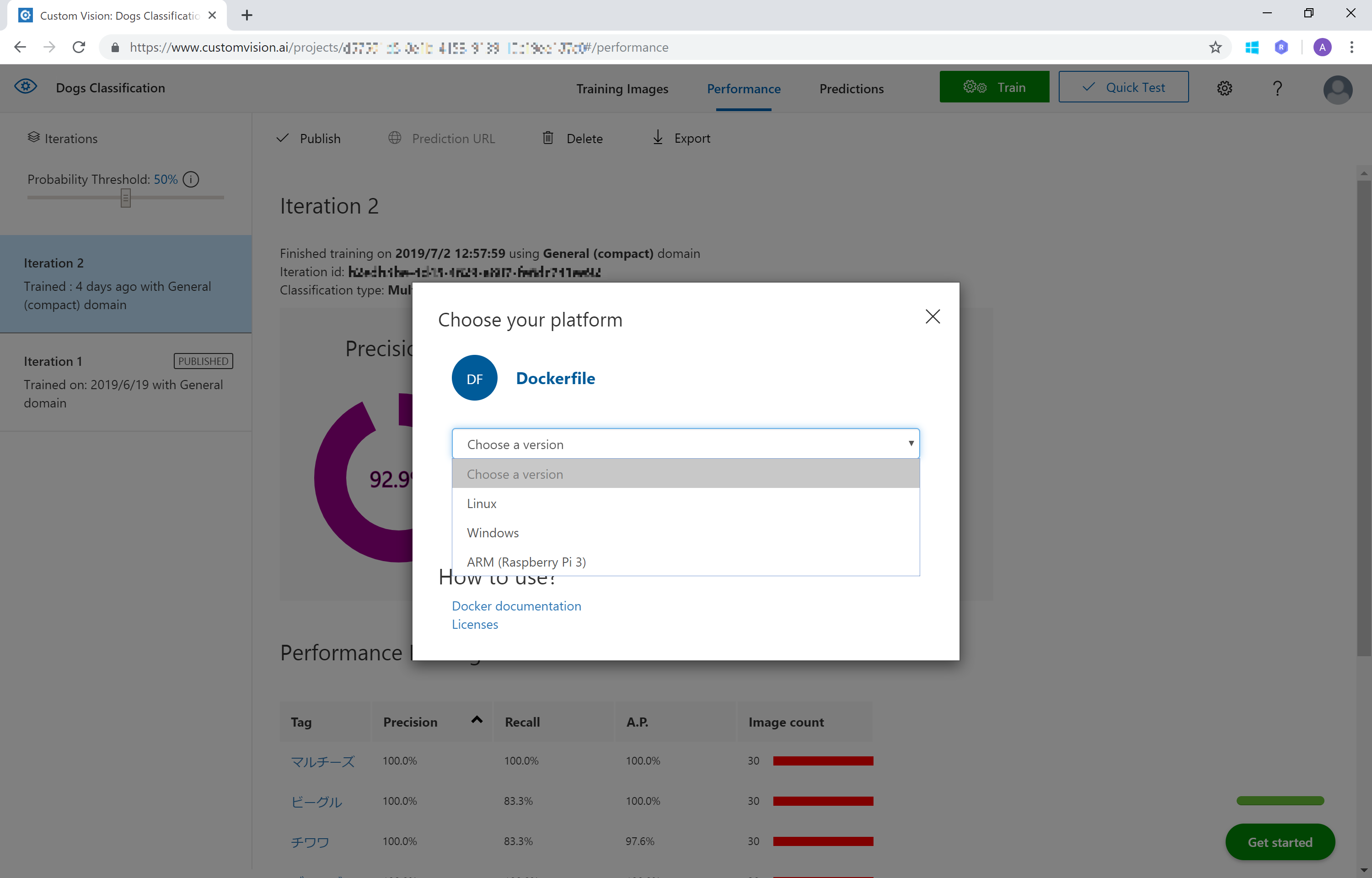Open project settings gear icon
The width and height of the screenshot is (1372, 878).
1224,88
